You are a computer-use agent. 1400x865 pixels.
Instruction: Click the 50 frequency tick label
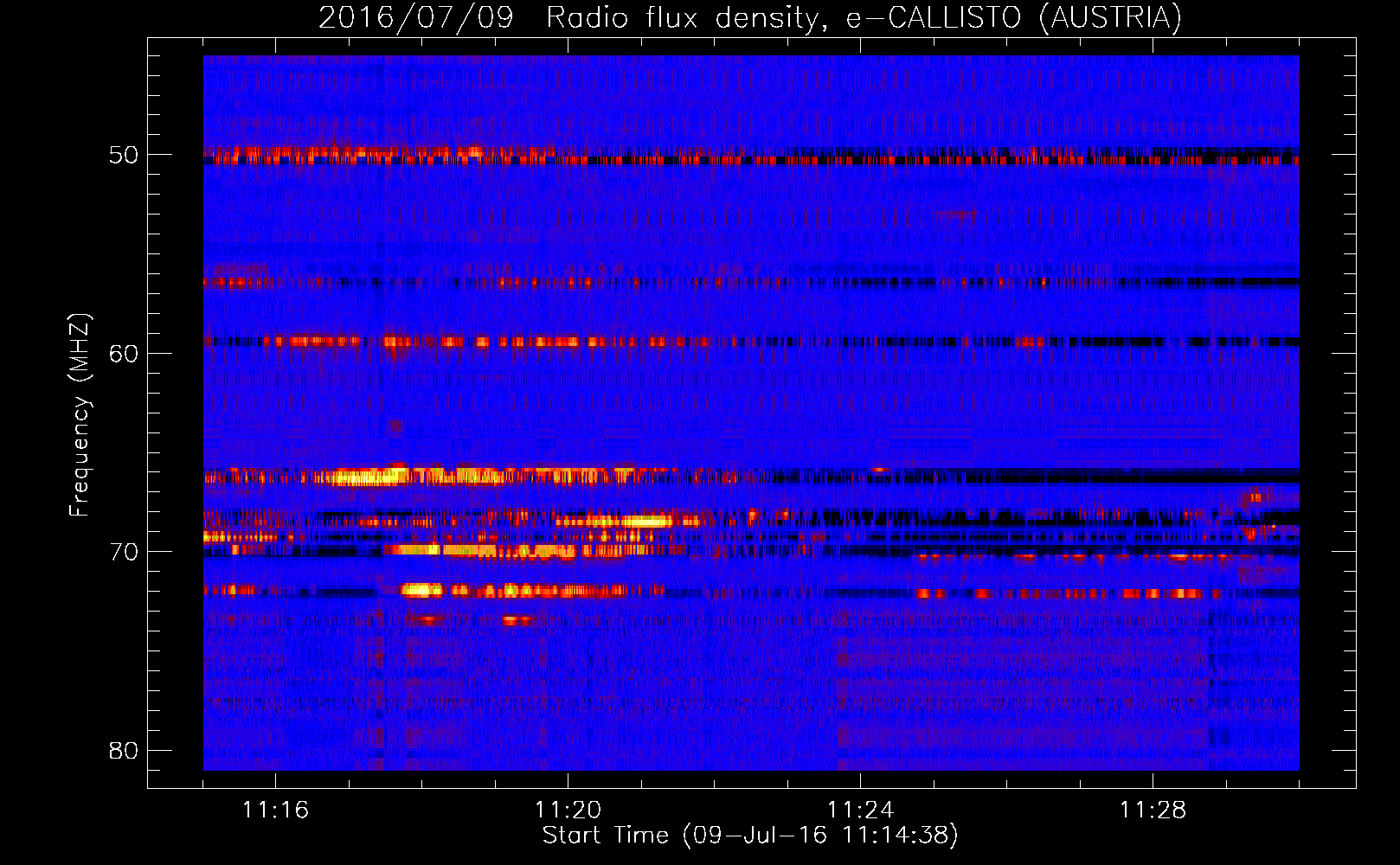pyautogui.click(x=124, y=155)
